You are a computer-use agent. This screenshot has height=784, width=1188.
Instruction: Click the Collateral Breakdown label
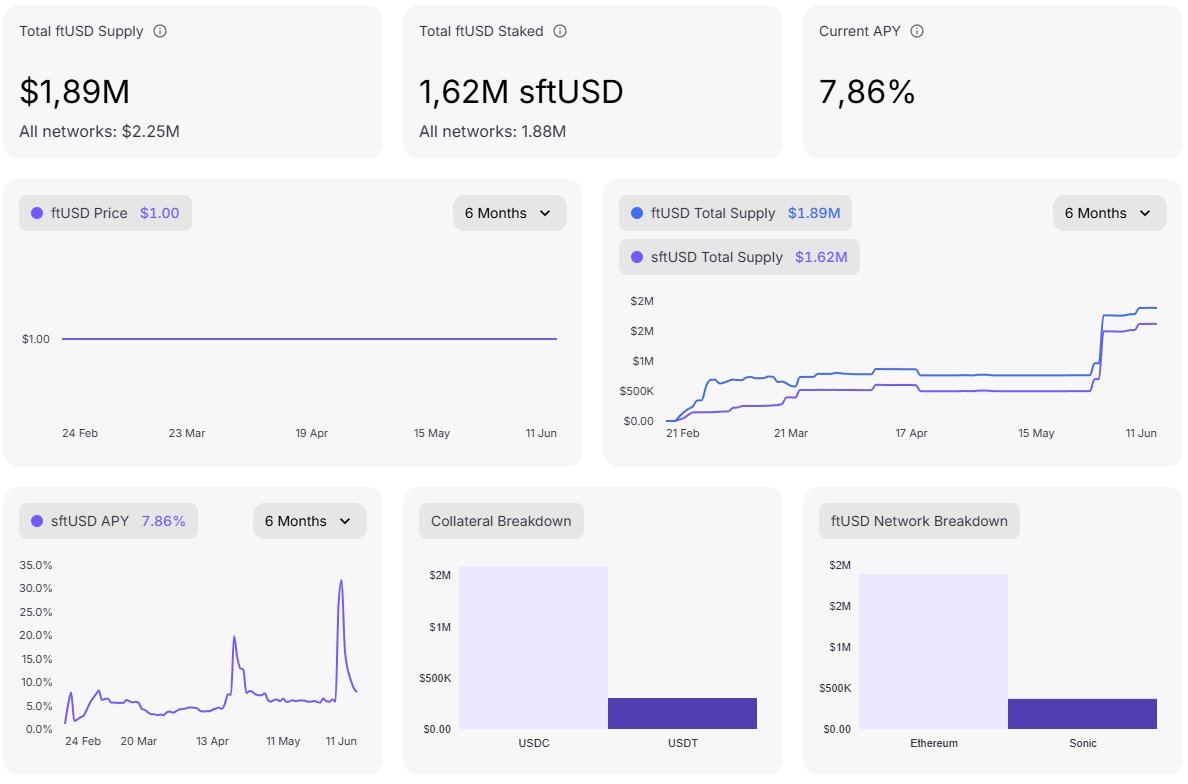(x=501, y=521)
